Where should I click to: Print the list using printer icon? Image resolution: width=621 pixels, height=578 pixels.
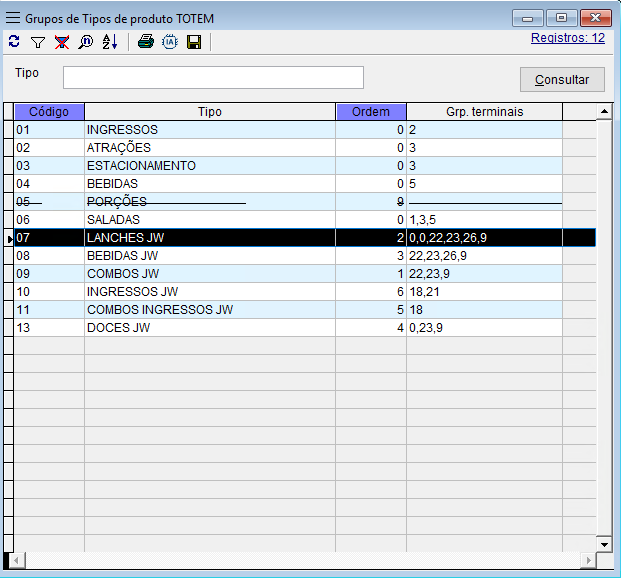(146, 42)
